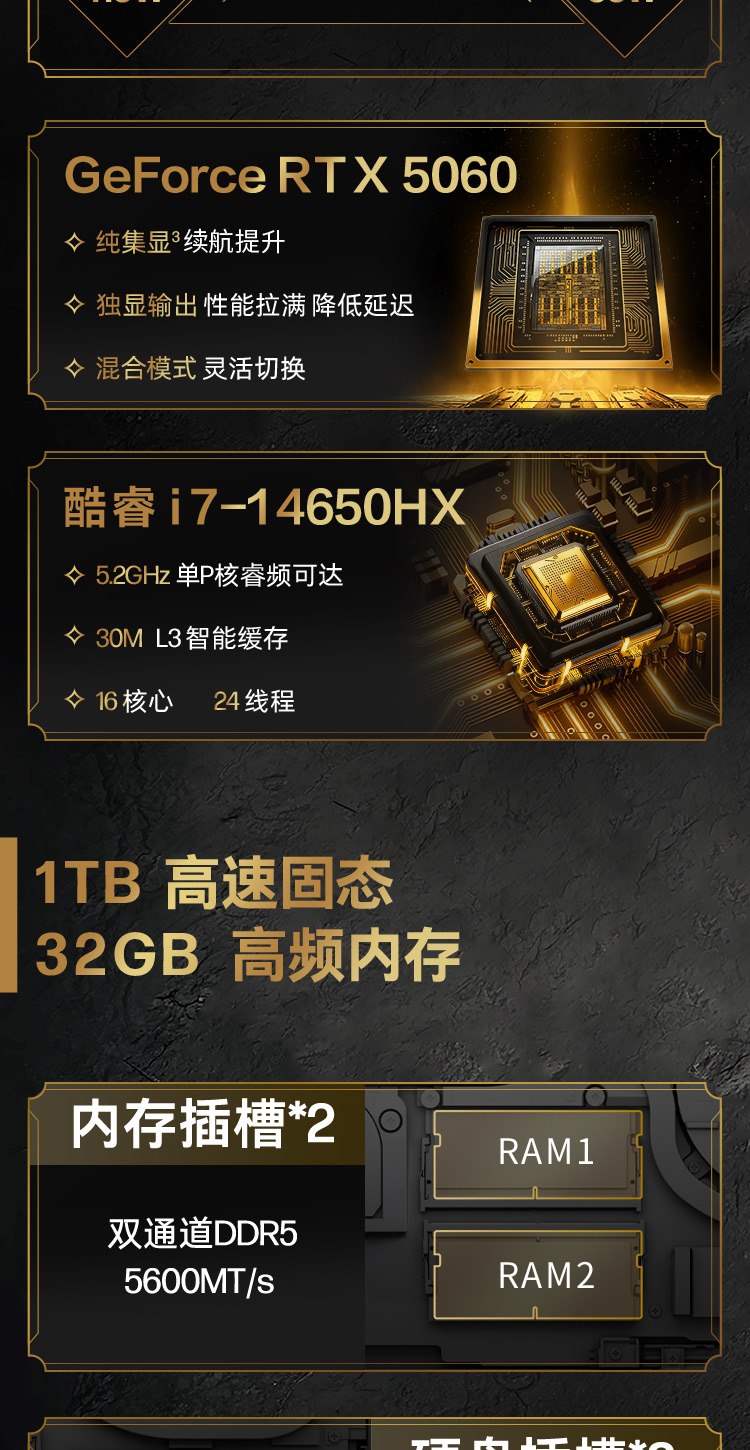This screenshot has width=750, height=1450.
Task: Click the 酷睿 i7-14650HX heading
Action: click(x=265, y=508)
